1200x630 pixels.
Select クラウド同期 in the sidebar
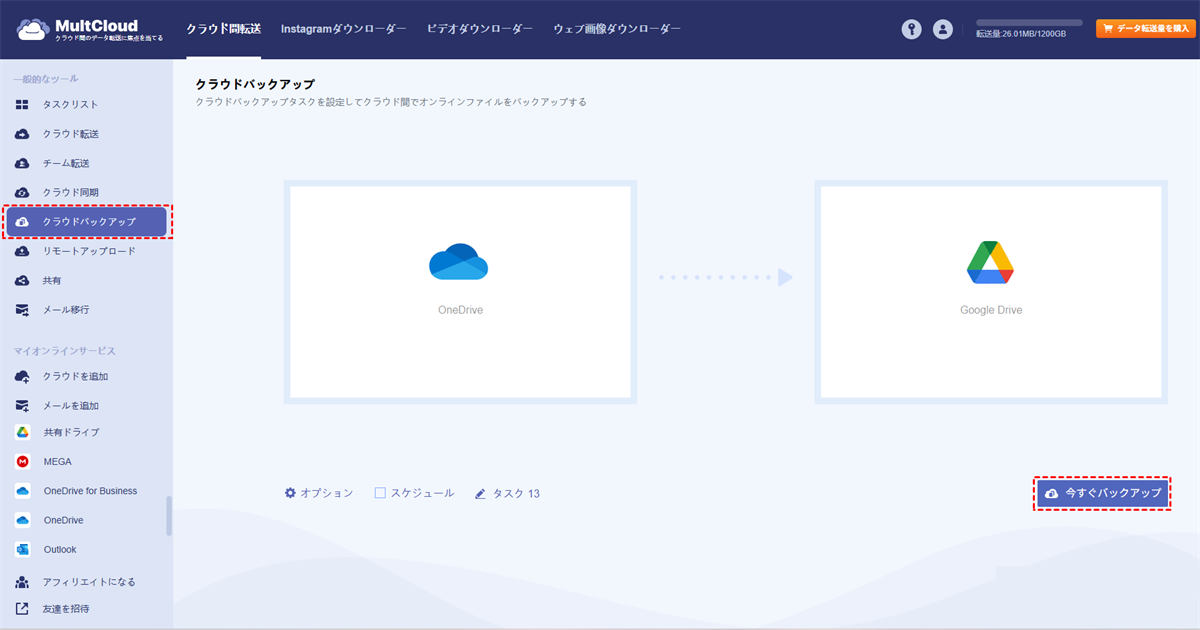tap(70, 192)
